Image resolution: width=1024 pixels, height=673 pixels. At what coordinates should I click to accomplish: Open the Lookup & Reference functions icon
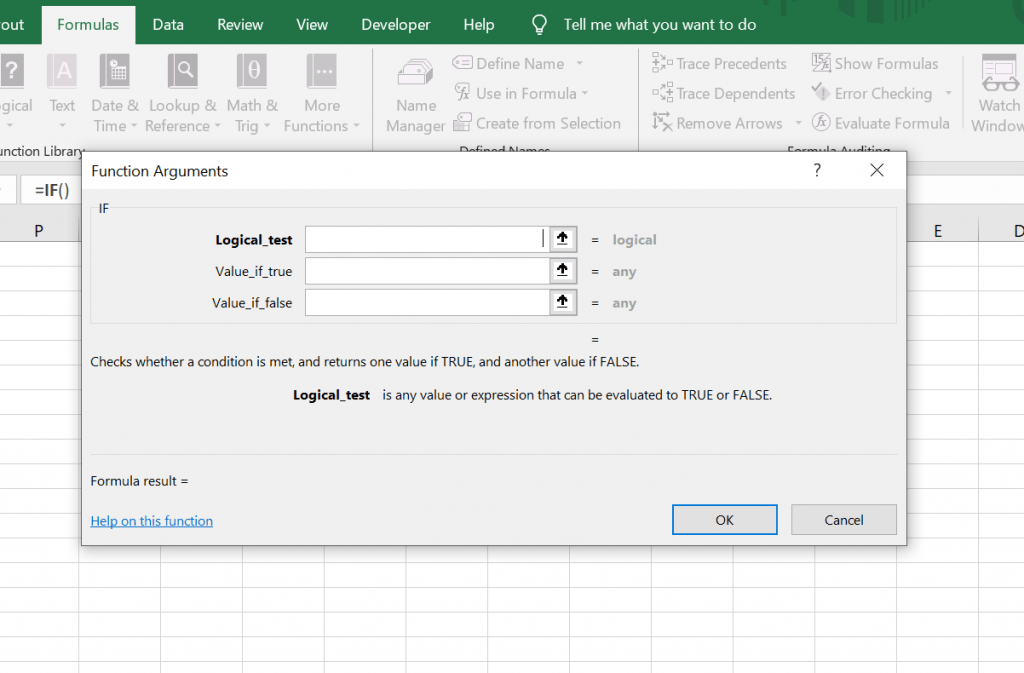coord(183,70)
